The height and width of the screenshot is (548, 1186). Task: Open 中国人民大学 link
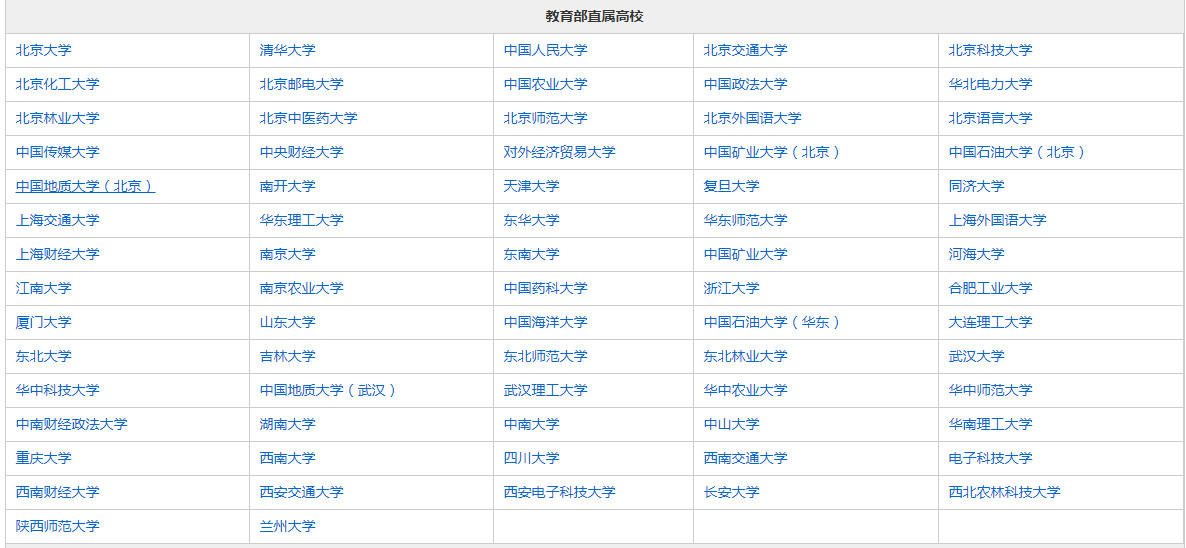[x=545, y=51]
